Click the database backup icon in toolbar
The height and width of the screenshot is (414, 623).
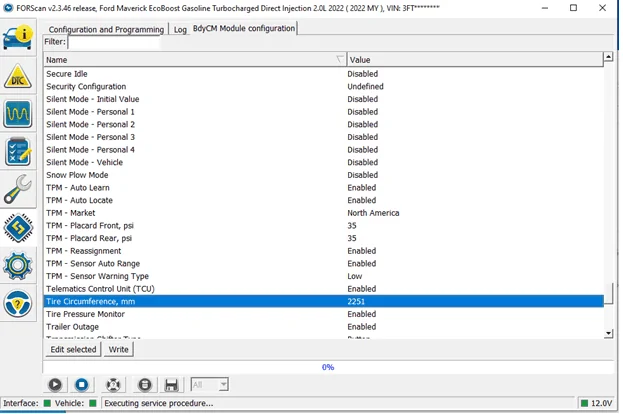pos(145,385)
